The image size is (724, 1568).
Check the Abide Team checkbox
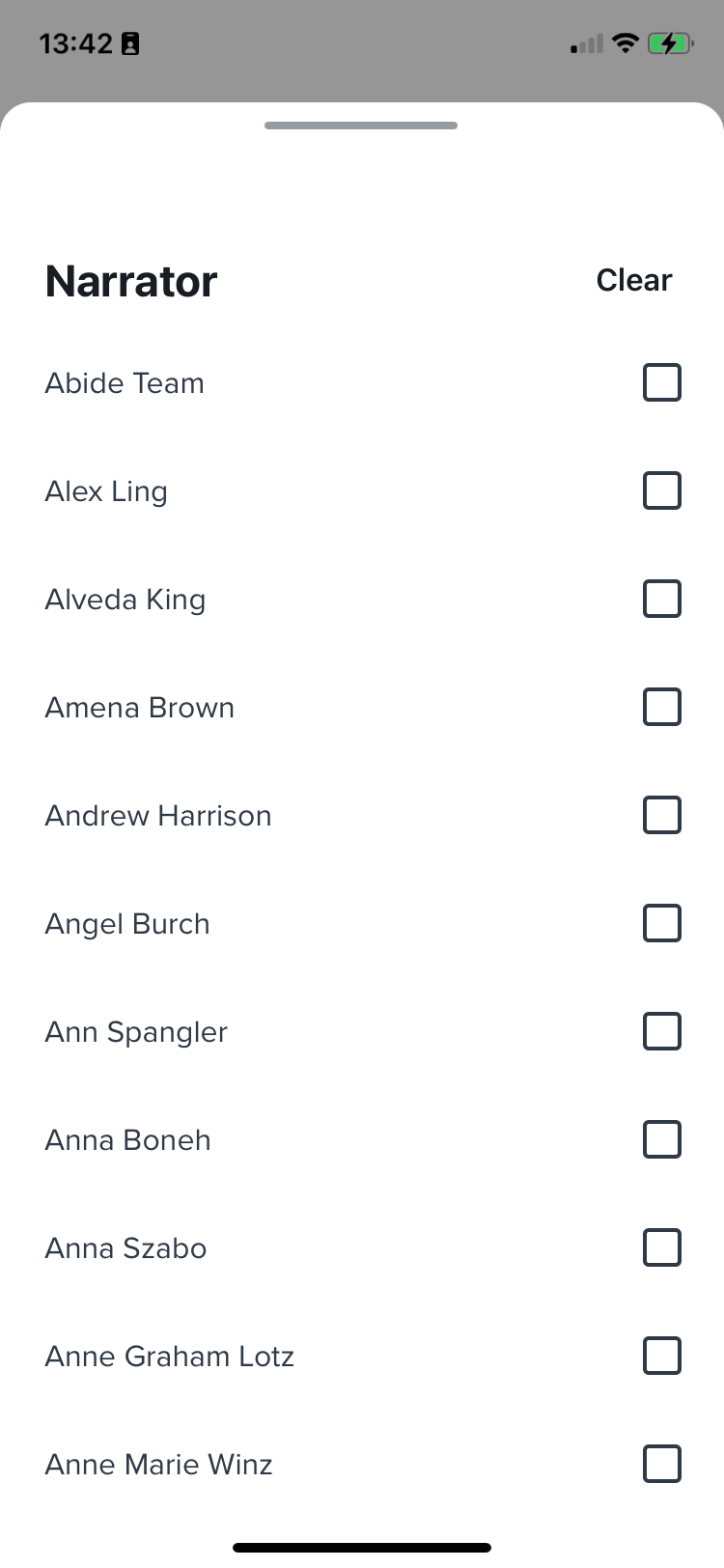[x=662, y=382]
